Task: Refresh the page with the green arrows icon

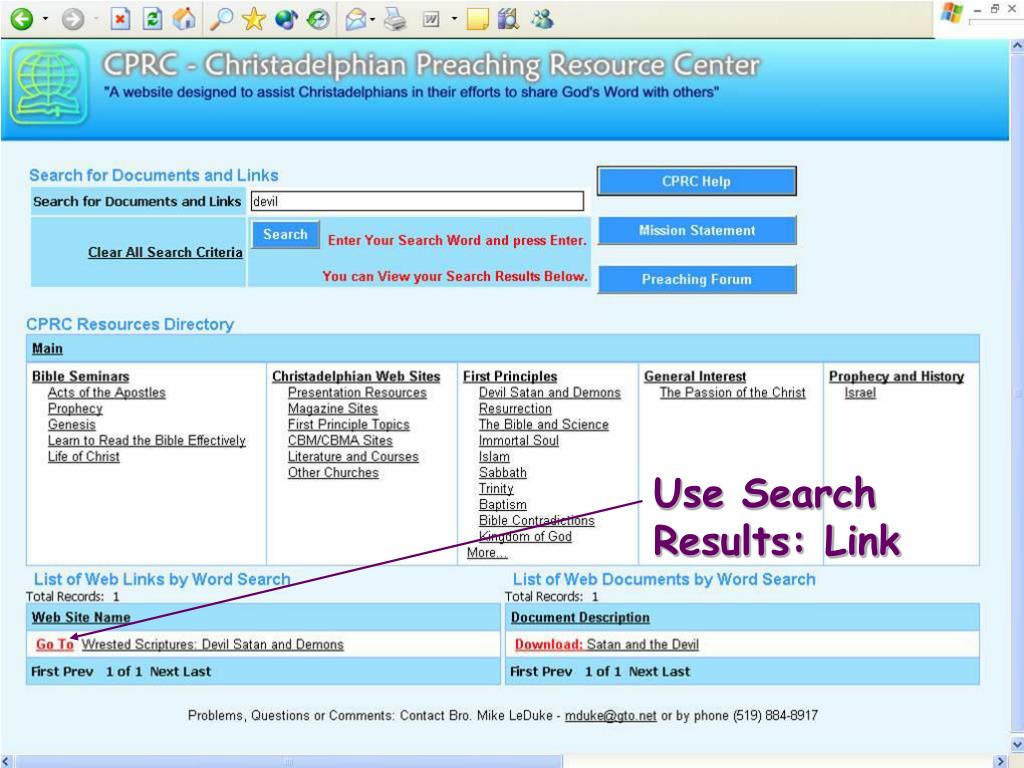Action: pos(152,19)
